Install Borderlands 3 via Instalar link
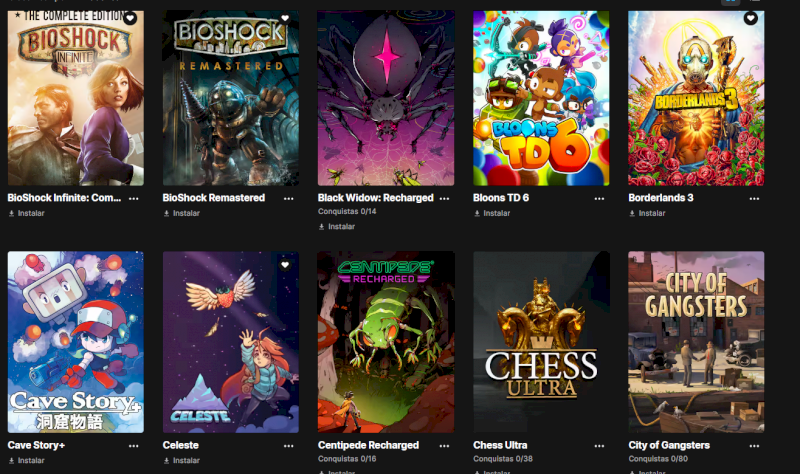This screenshot has width=800, height=474. 647,213
